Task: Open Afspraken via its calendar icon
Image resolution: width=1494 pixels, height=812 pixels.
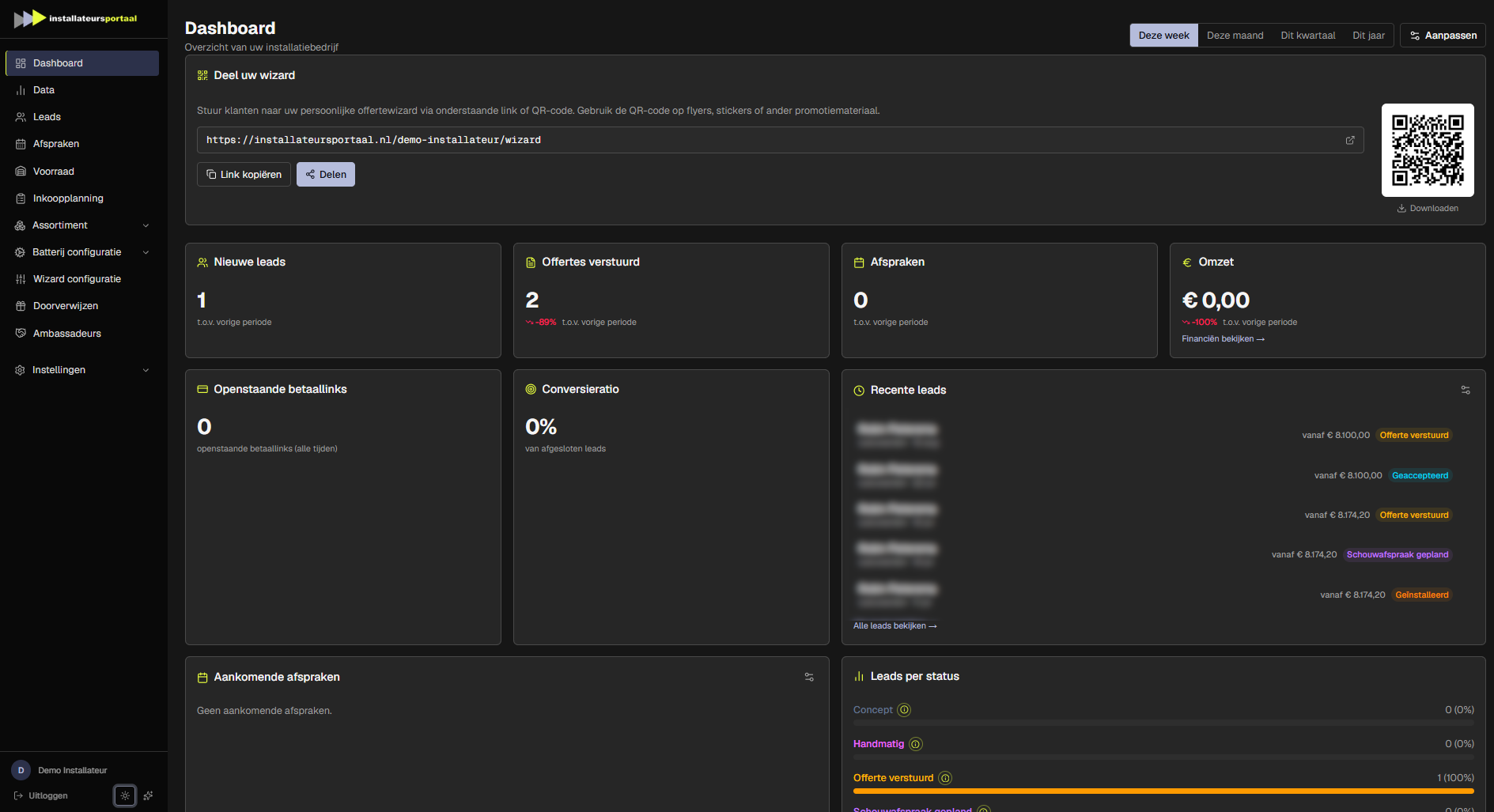Action: (21, 144)
